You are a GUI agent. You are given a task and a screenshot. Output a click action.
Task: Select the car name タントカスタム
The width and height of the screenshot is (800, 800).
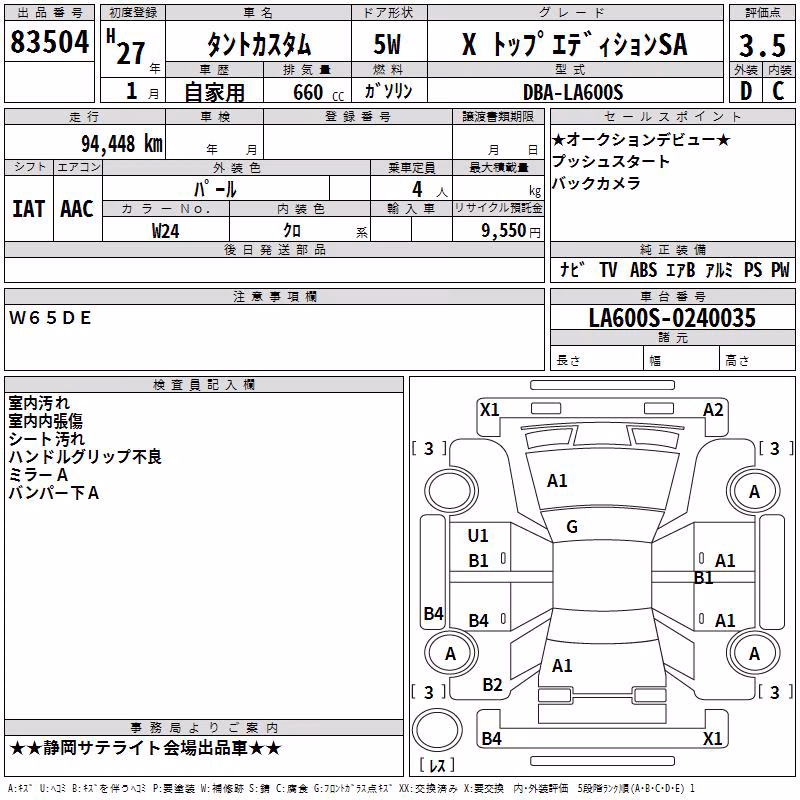coord(259,45)
